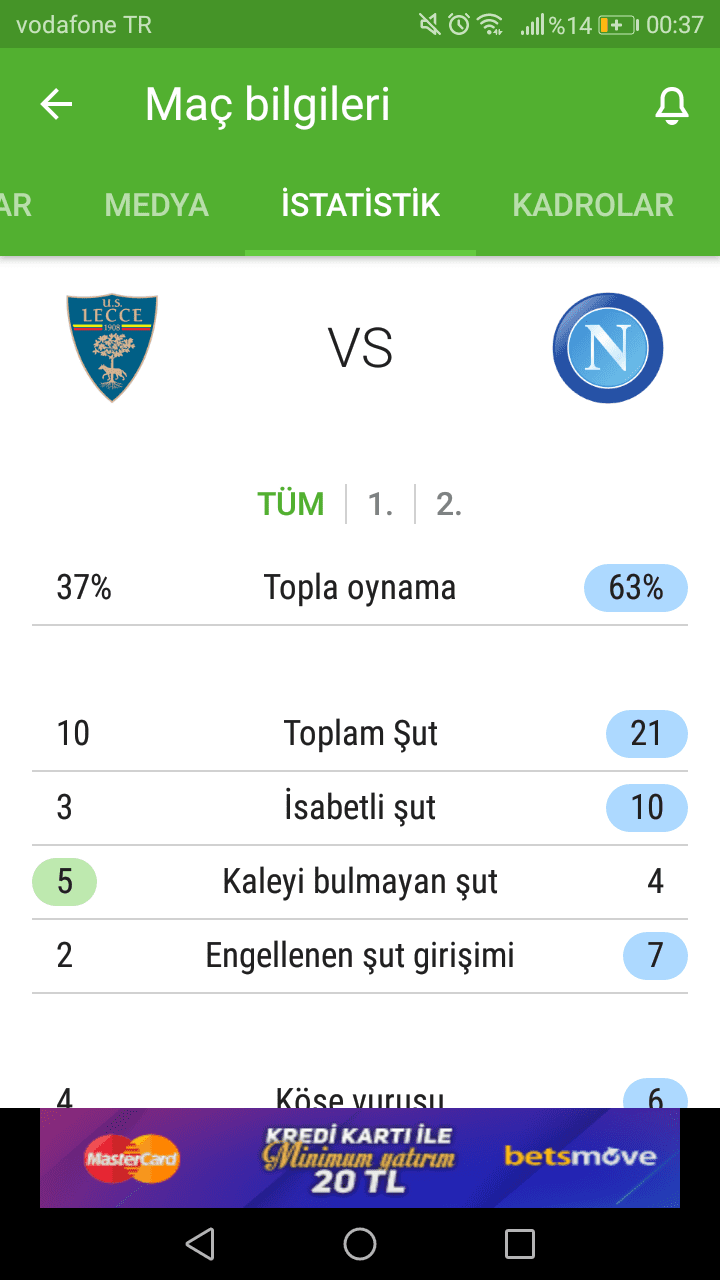Show first half stats with 1.
The height and width of the screenshot is (1280, 720).
[x=380, y=504]
